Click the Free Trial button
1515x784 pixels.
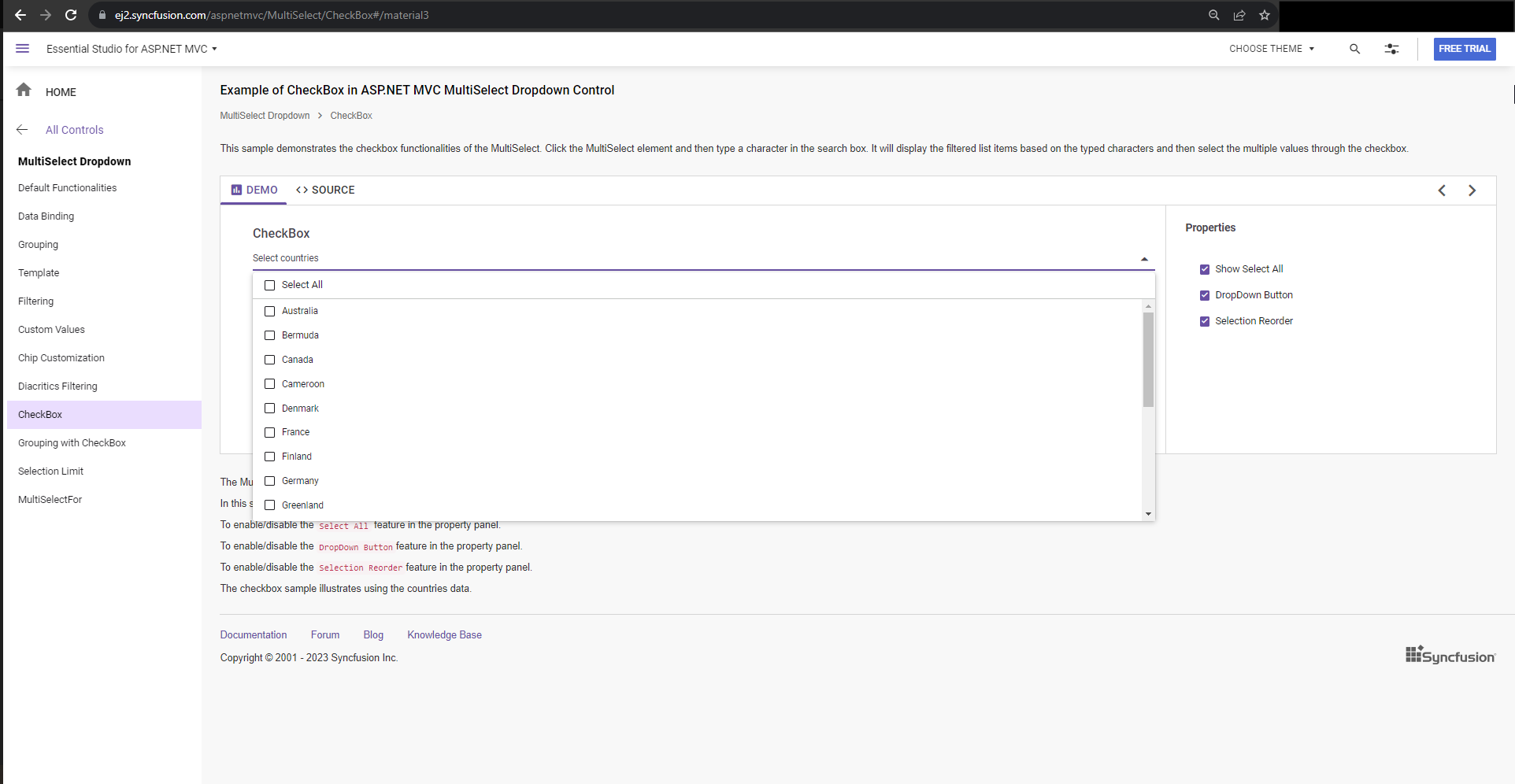[x=1464, y=49]
